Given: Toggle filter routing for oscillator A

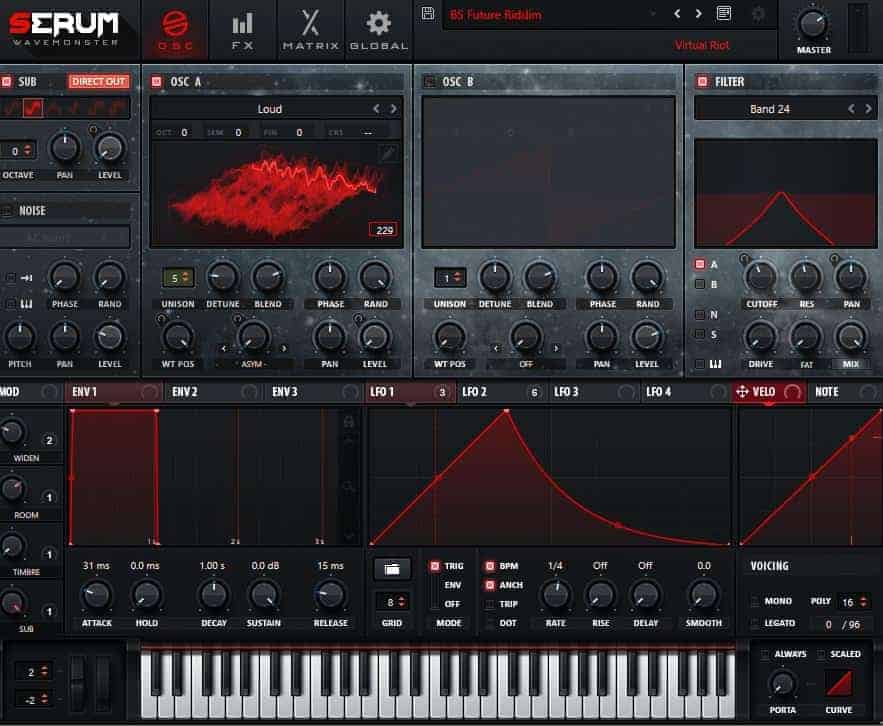Looking at the screenshot, I should click(x=700, y=264).
